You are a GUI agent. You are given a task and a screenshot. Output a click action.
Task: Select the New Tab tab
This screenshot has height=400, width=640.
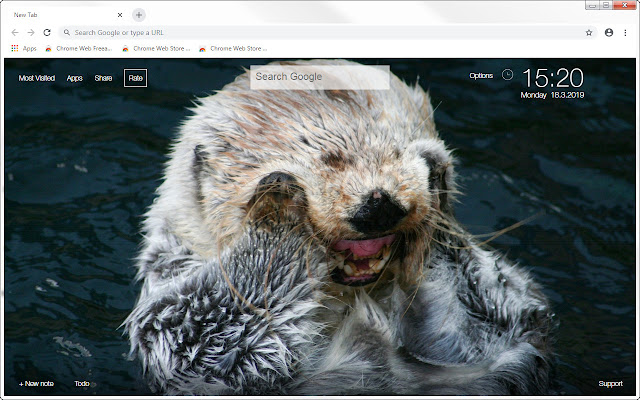tap(67, 15)
